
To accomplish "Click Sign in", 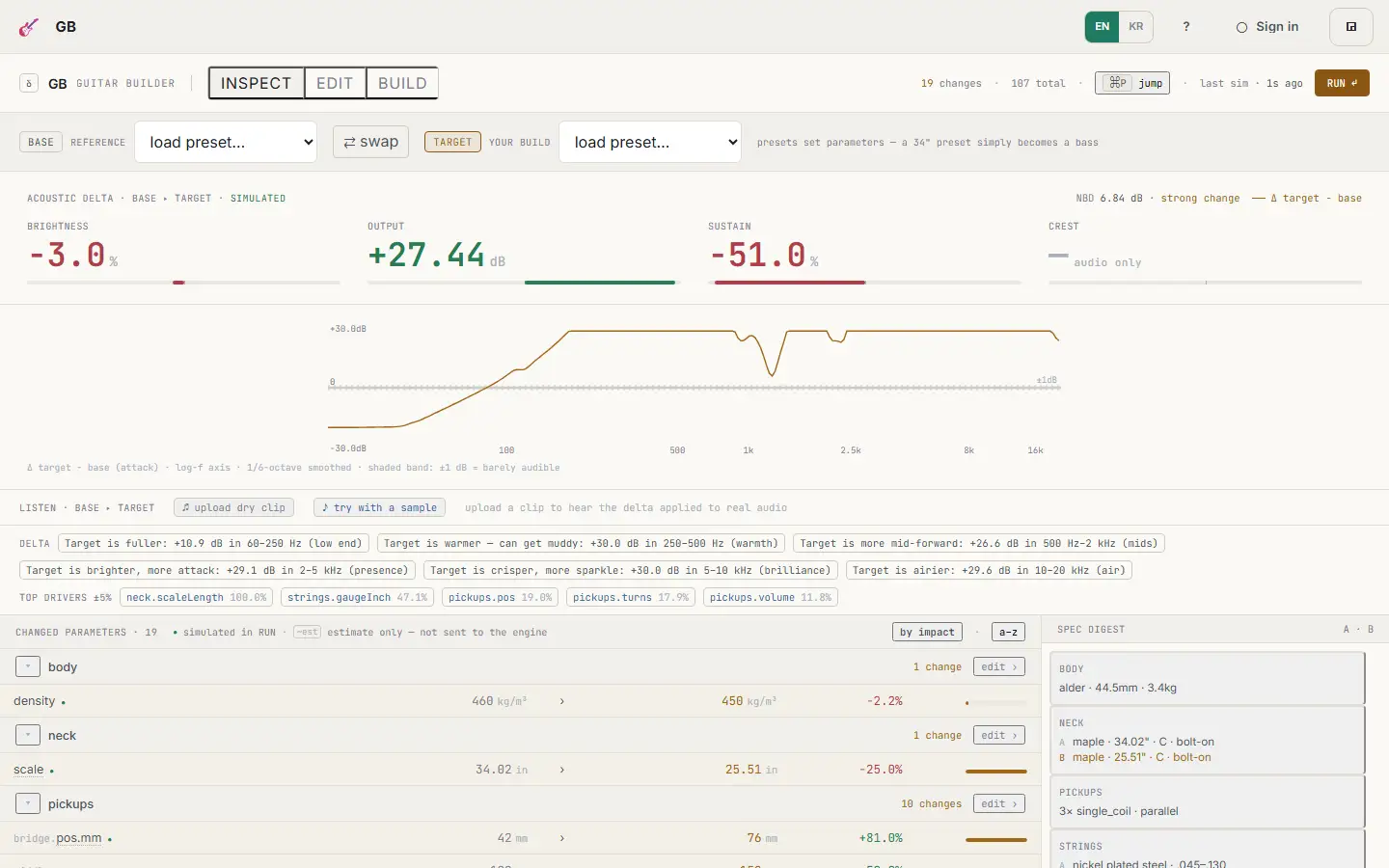I will click(1267, 27).
